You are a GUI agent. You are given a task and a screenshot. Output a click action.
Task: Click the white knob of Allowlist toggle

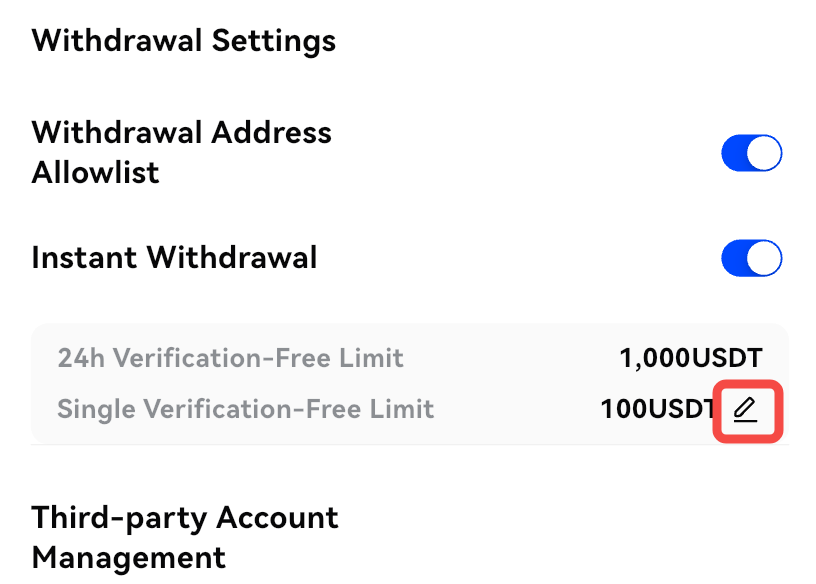pyautogui.click(x=764, y=153)
